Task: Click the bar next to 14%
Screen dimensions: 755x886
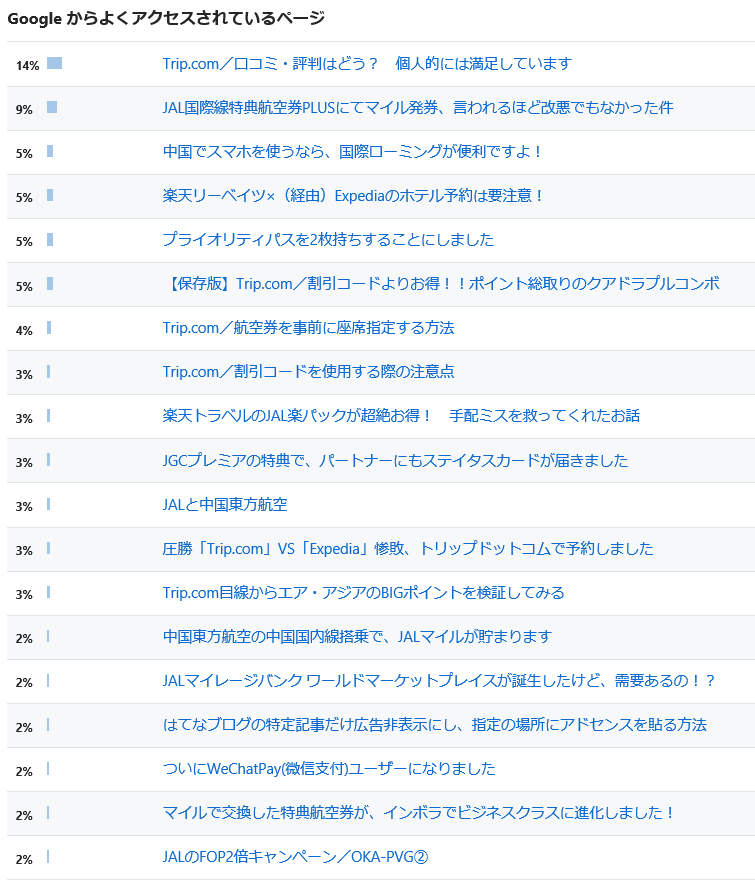Action: pyautogui.click(x=54, y=63)
